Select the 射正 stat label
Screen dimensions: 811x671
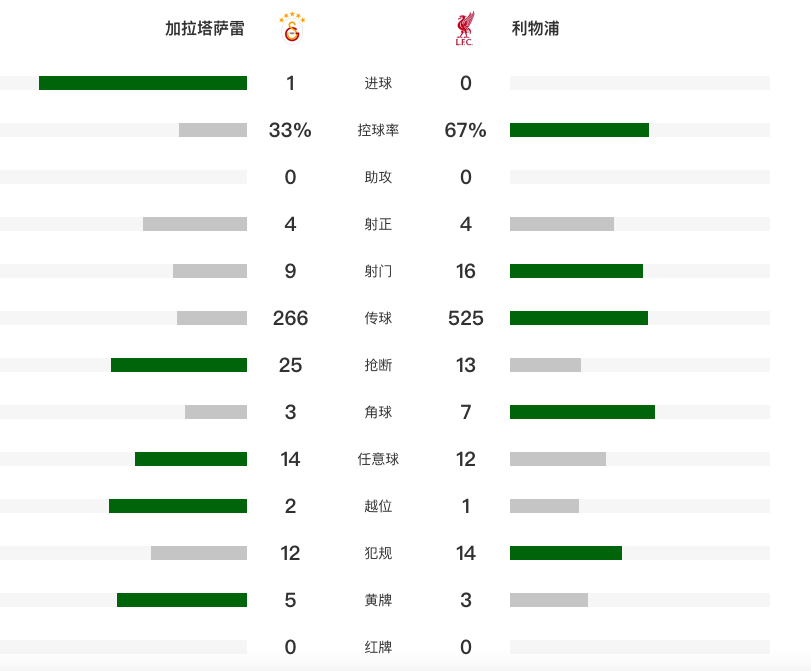(378, 224)
